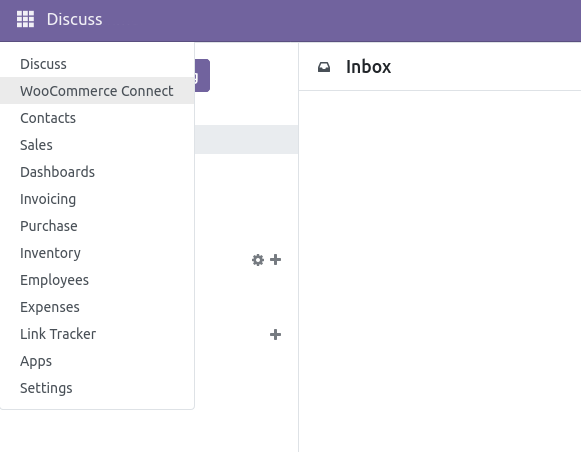Add a channel with plus beside gear
The width and height of the screenshot is (581, 452).
click(275, 260)
